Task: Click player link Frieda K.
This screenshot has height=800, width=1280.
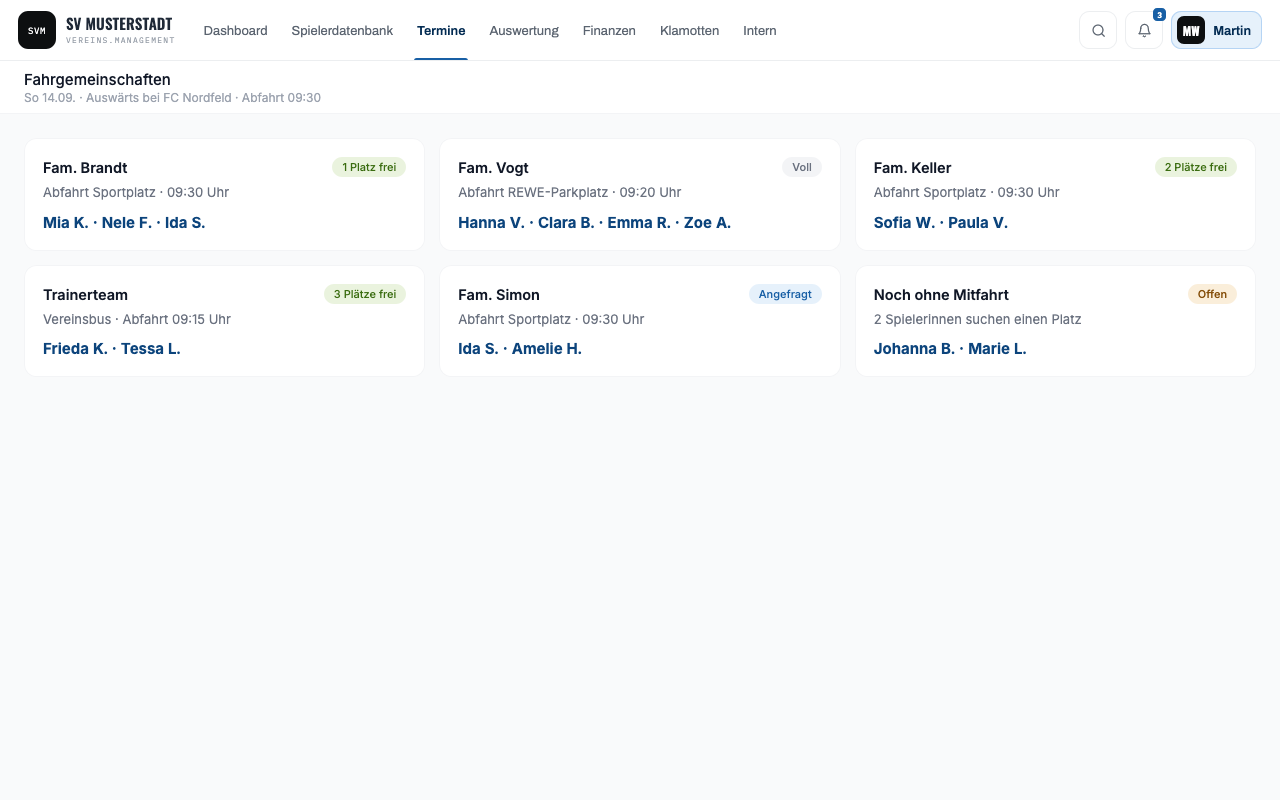Action: pyautogui.click(x=75, y=349)
